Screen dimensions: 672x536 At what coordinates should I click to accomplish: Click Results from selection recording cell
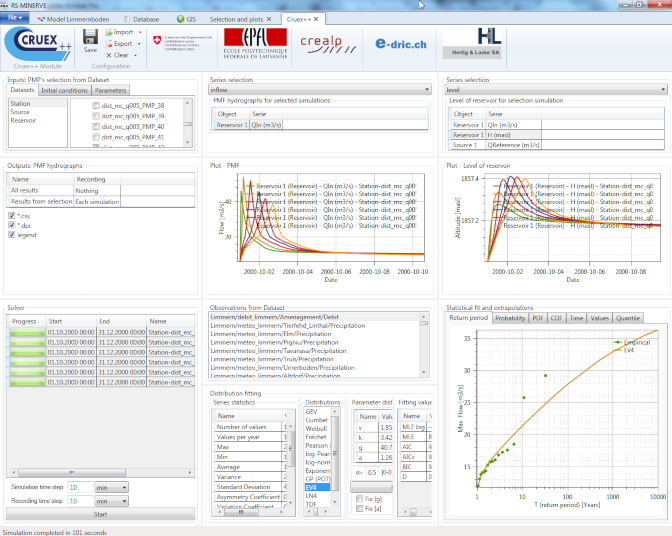click(97, 201)
